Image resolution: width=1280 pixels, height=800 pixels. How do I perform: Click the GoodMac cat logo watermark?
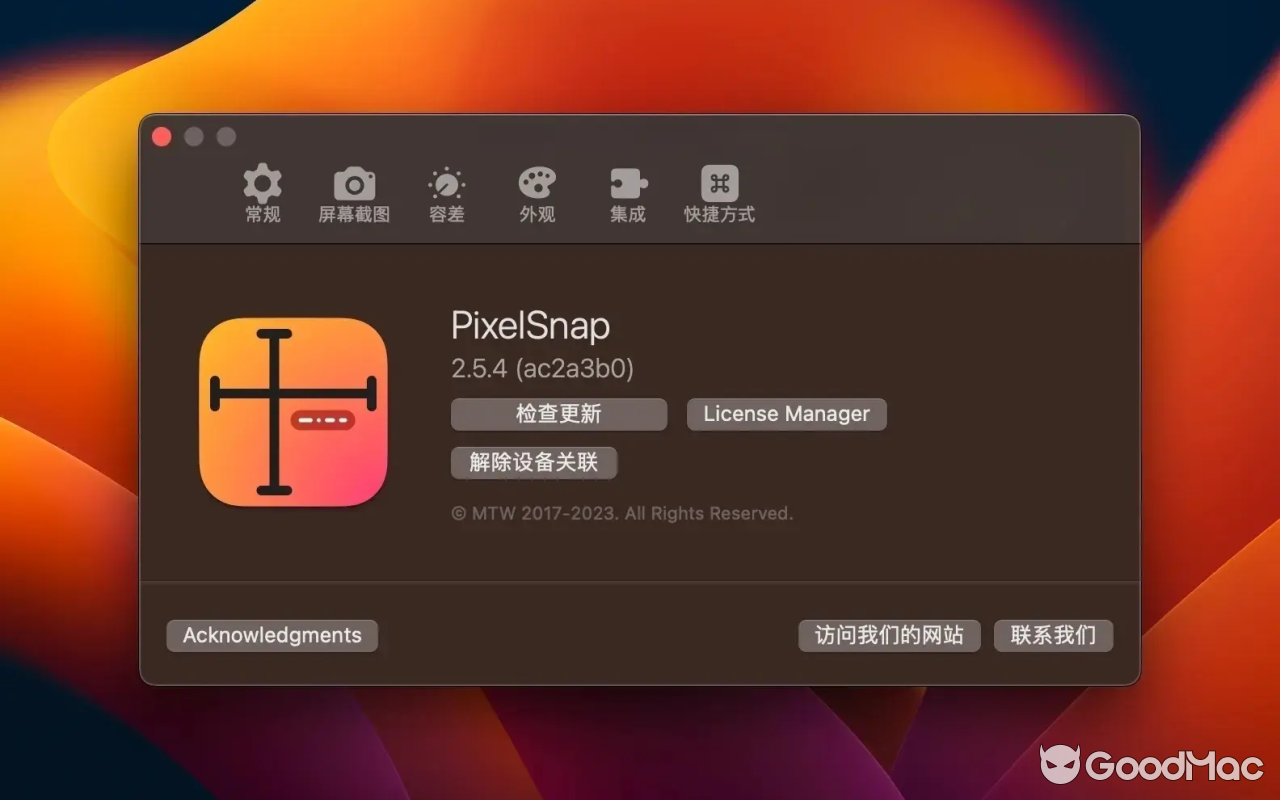(1063, 765)
